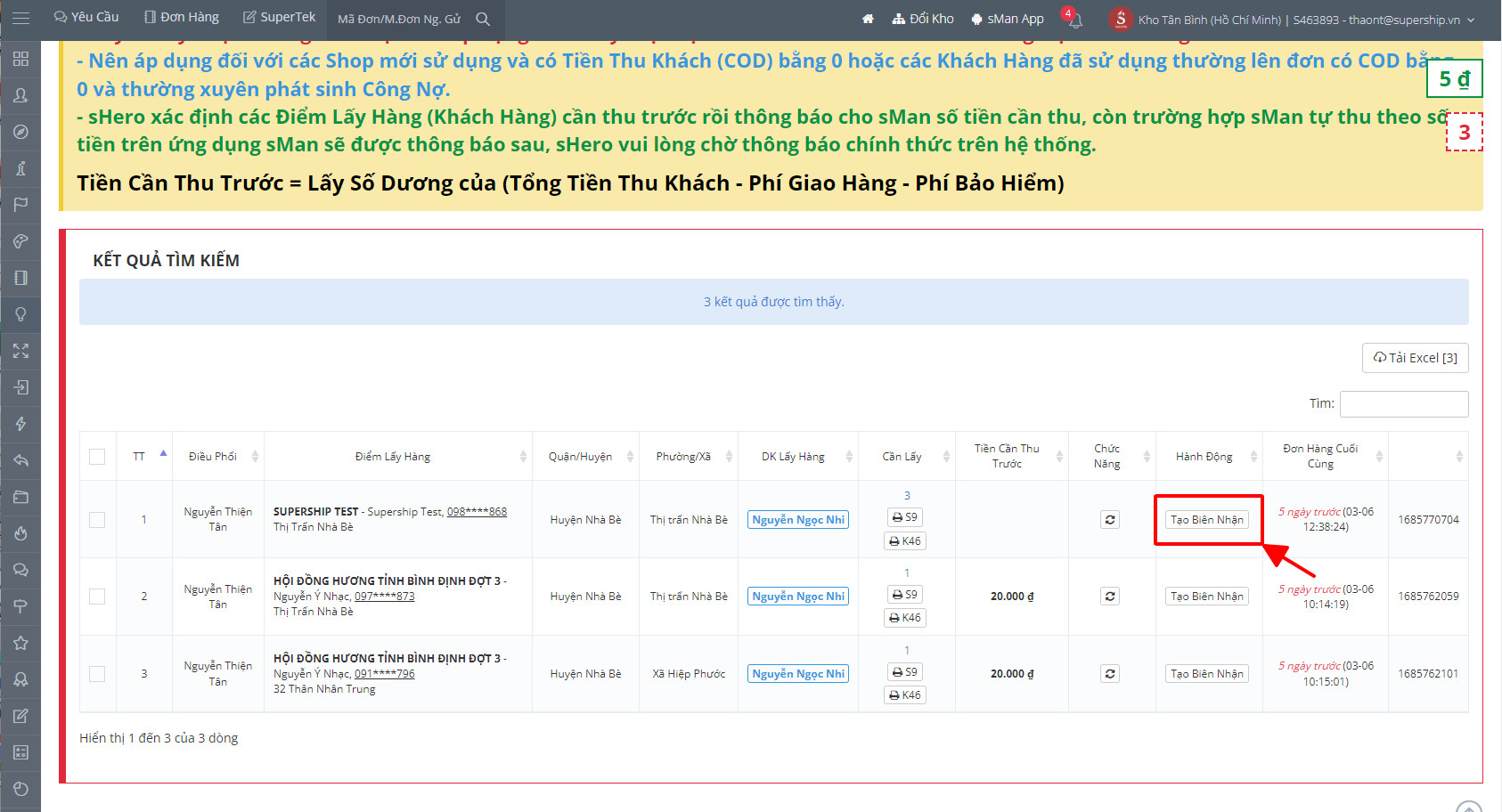Select the signpost icon in the sidebar

(20, 606)
